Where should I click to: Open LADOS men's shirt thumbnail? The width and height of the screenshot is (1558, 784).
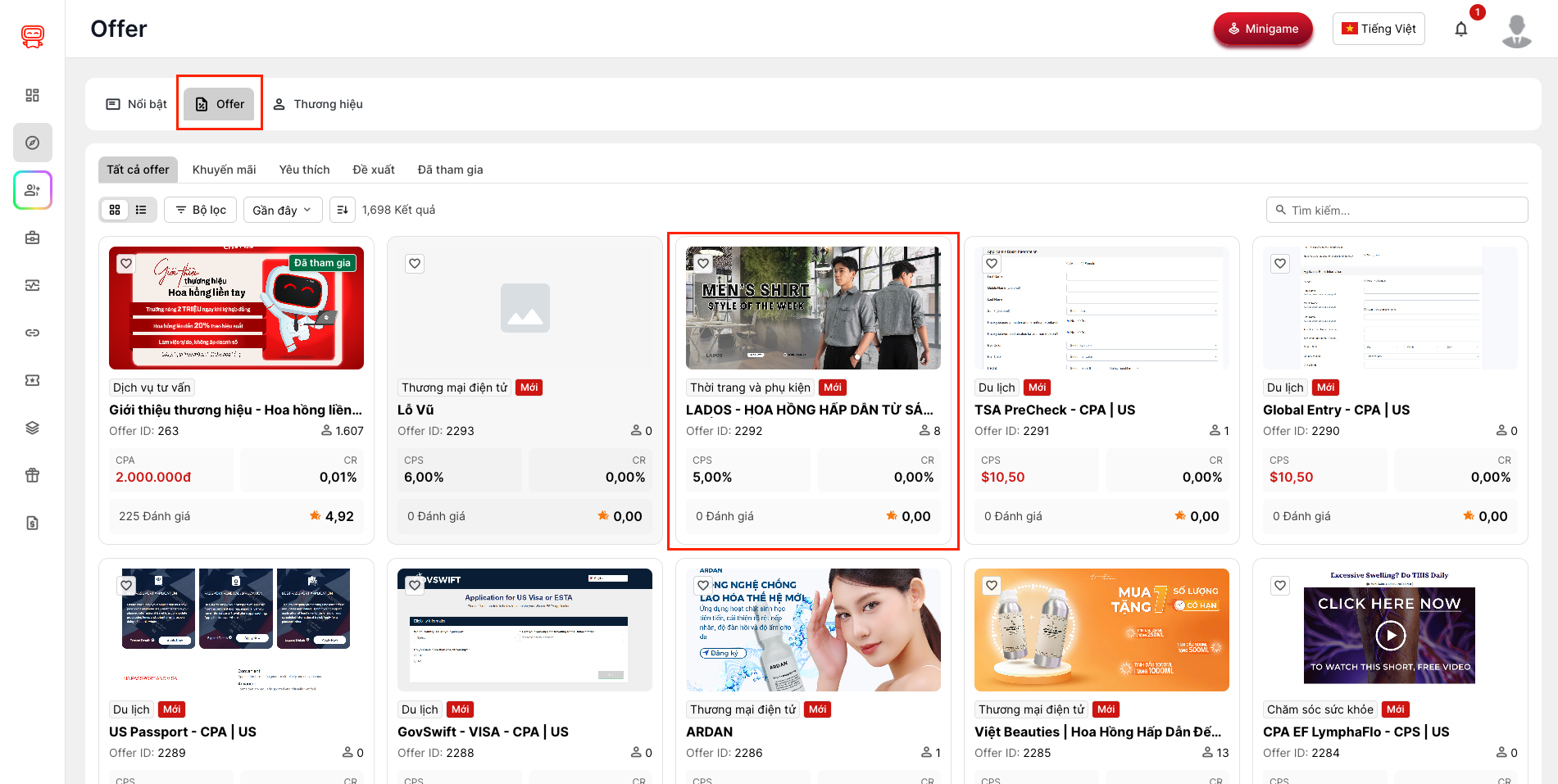[813, 308]
